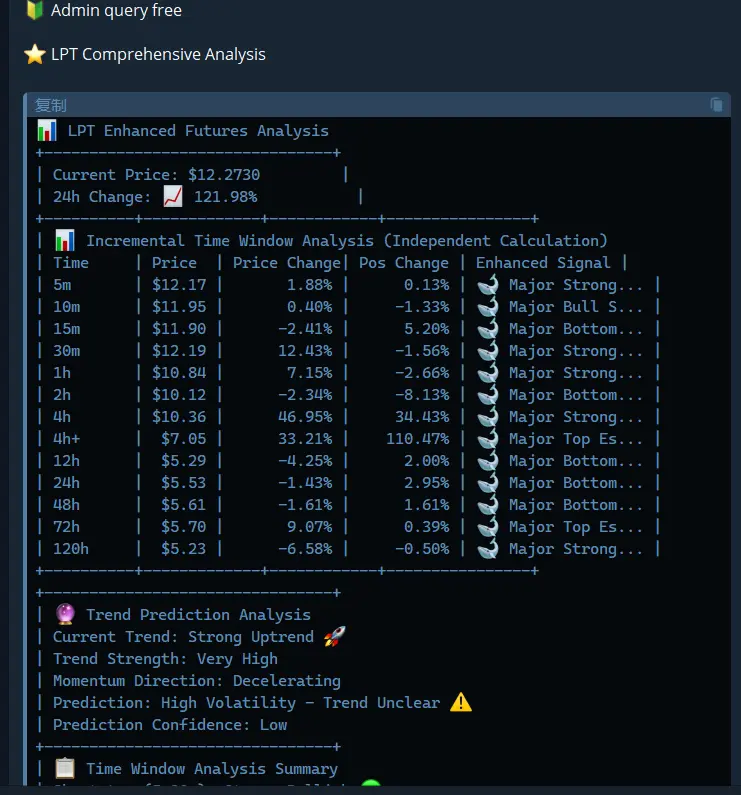Click the whale icon in the 1h row
Screen dimensions: 741x795
click(x=488, y=373)
